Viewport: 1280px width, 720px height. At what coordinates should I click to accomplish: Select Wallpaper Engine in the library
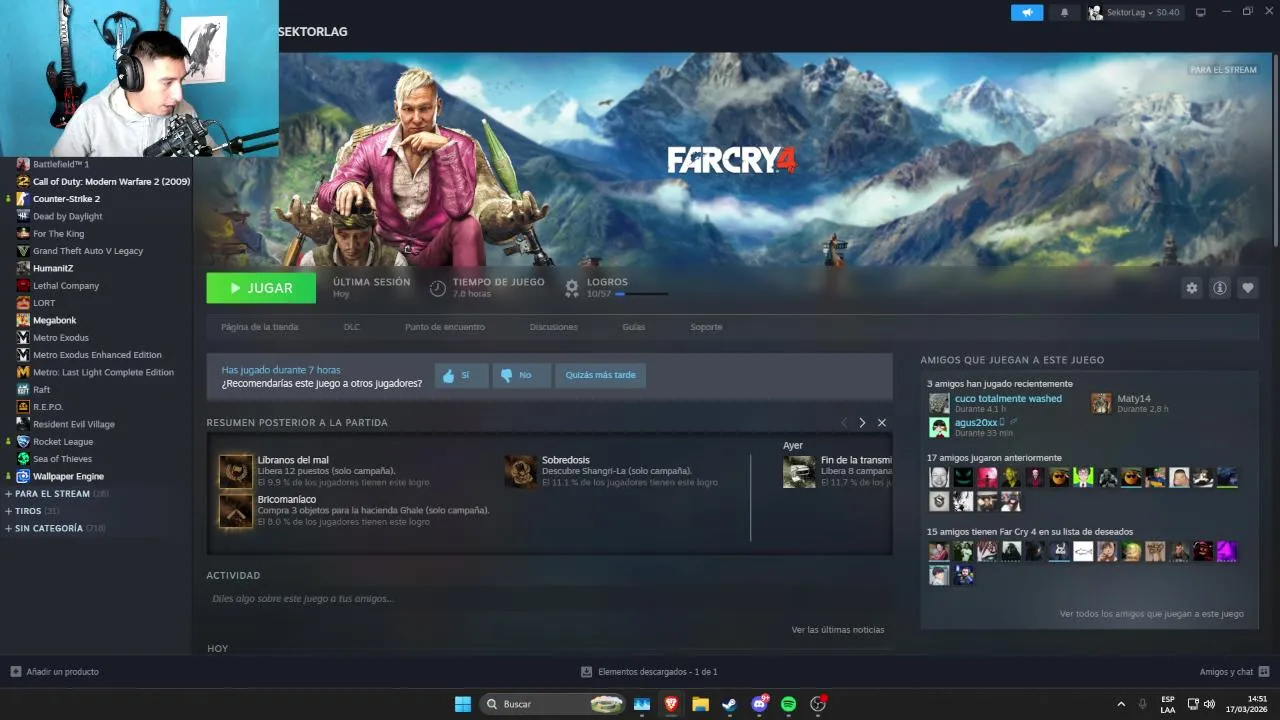pos(68,476)
